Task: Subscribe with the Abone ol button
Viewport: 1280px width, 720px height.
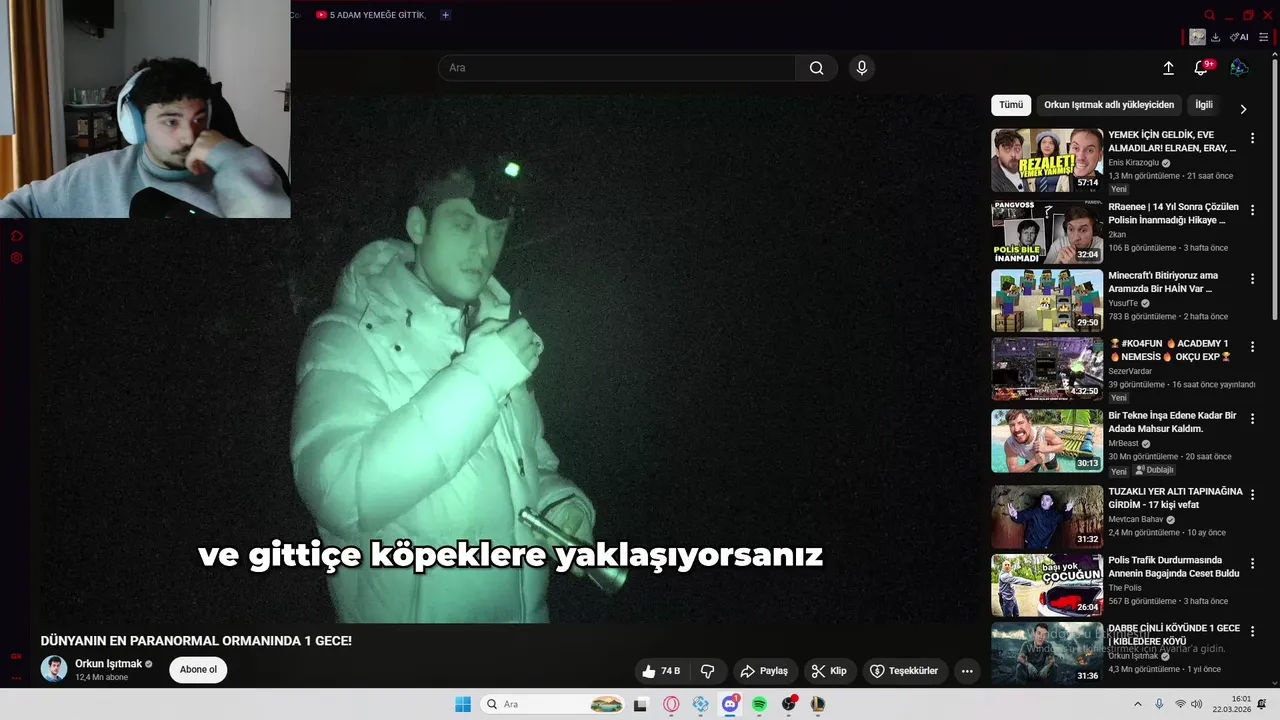Action: [198, 670]
